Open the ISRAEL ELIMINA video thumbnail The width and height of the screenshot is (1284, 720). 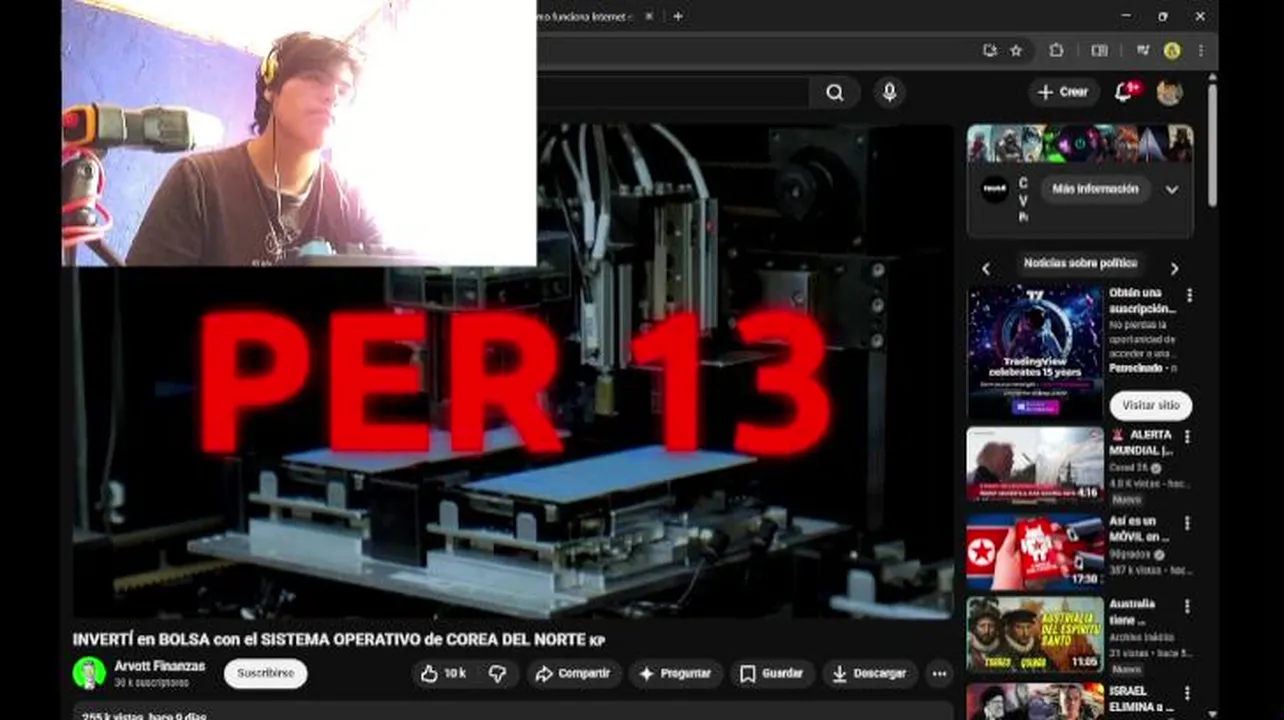click(1035, 701)
